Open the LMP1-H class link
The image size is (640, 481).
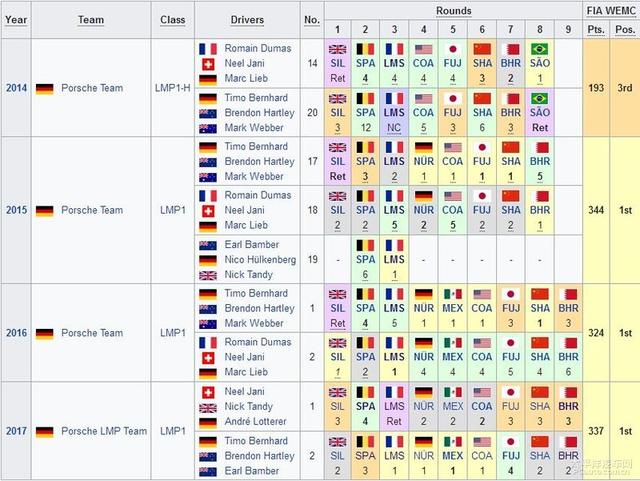pos(172,88)
